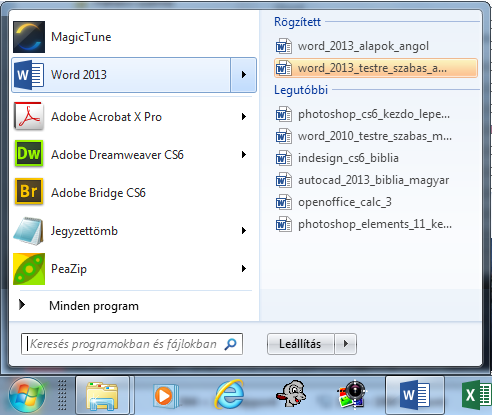Click document icon beside autocad_2013_biblia_magyar
The image size is (492, 415).
click(x=283, y=180)
